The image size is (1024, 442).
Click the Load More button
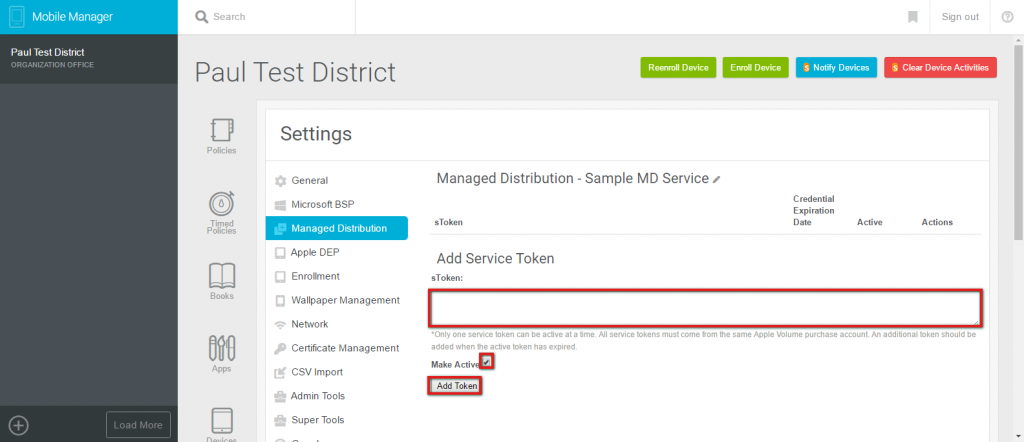[x=138, y=425]
